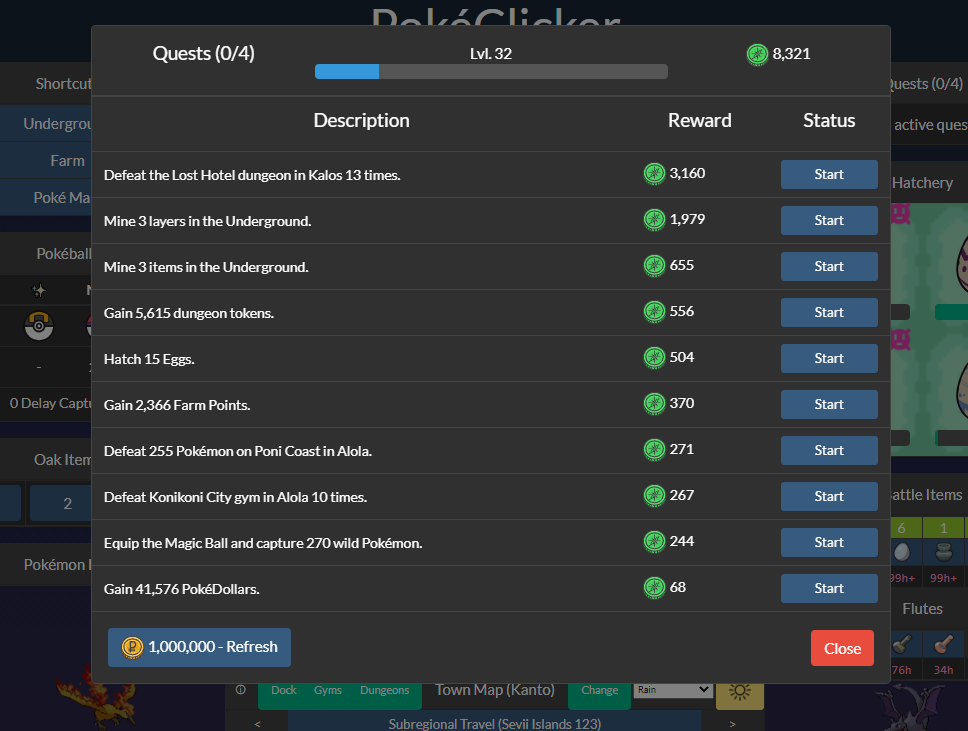Start the Poni Coast Pokémon quest

coord(828,451)
